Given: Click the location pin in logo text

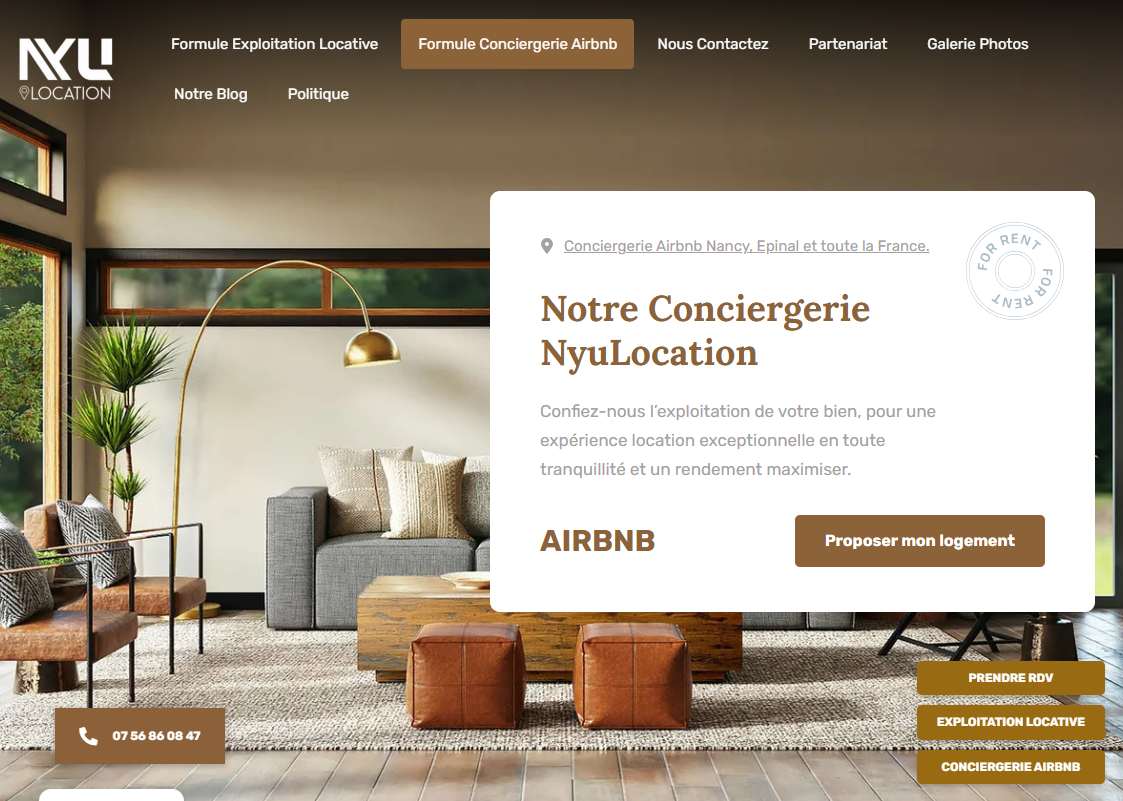Looking at the screenshot, I should coord(24,93).
